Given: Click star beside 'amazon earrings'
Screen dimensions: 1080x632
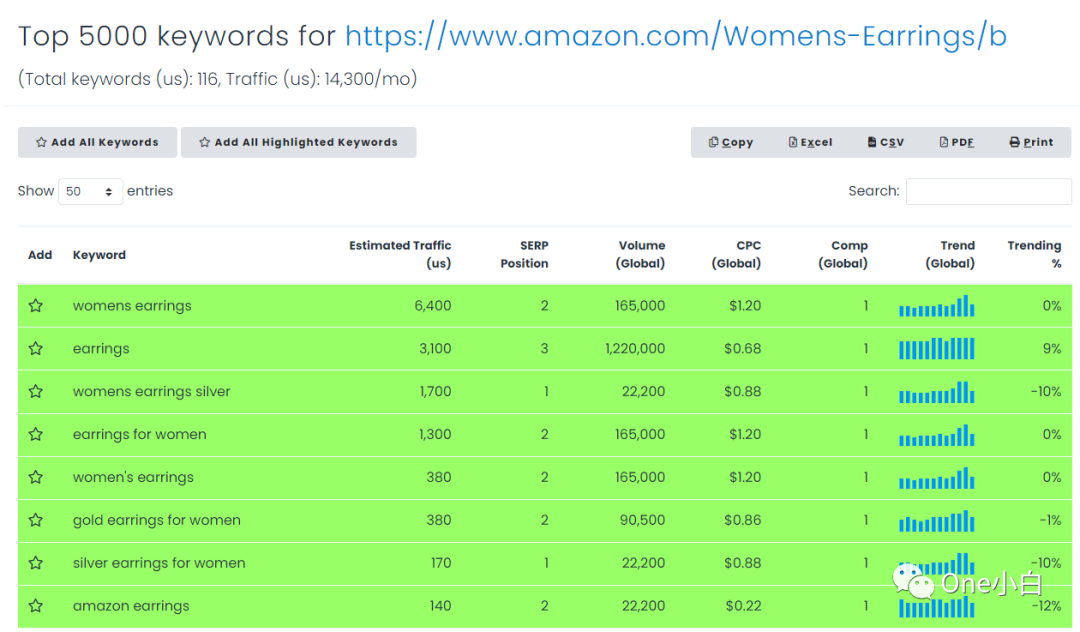Looking at the screenshot, I should coord(36,606).
